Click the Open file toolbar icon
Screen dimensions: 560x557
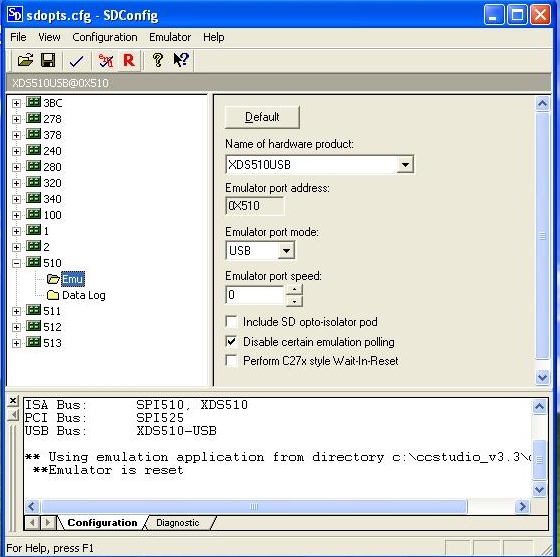point(25,60)
